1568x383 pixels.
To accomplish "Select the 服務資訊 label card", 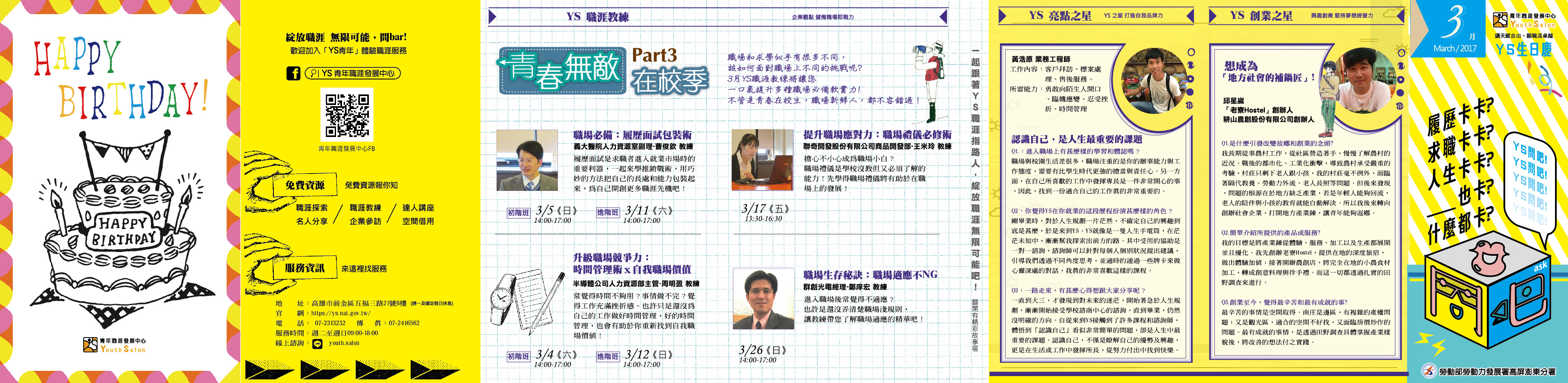I will pos(305,268).
